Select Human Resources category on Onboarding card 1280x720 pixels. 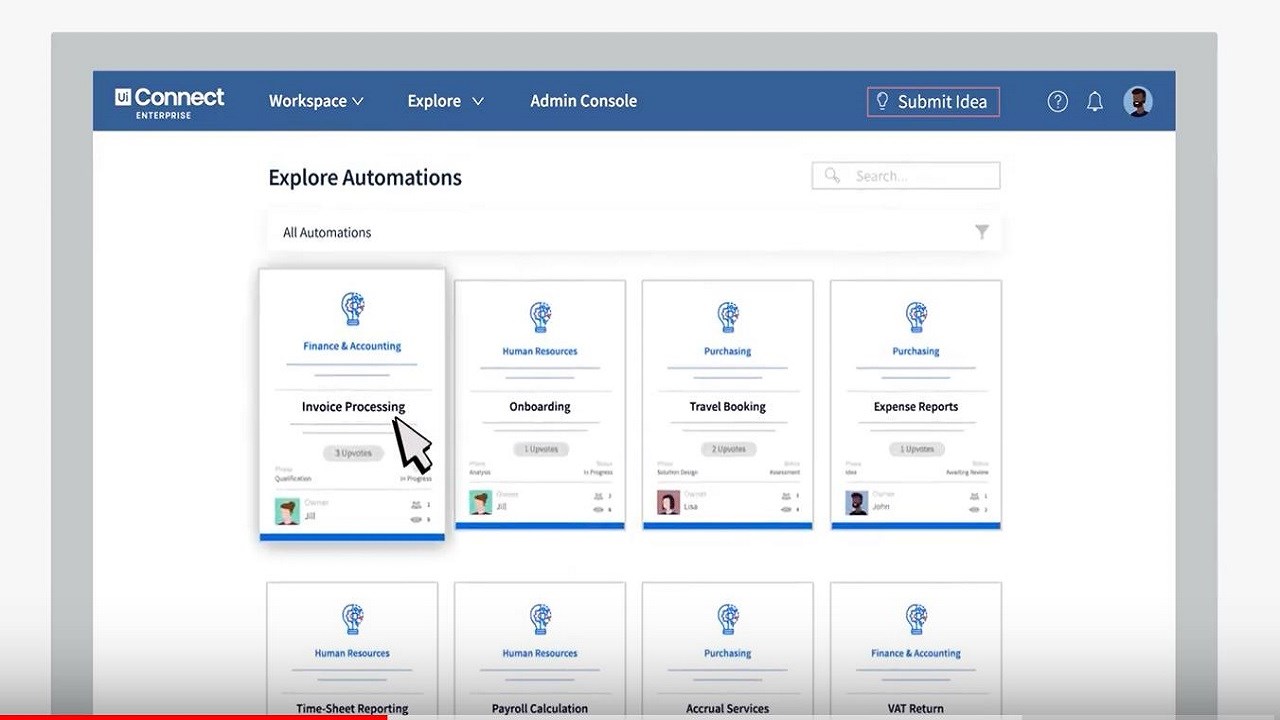(540, 351)
